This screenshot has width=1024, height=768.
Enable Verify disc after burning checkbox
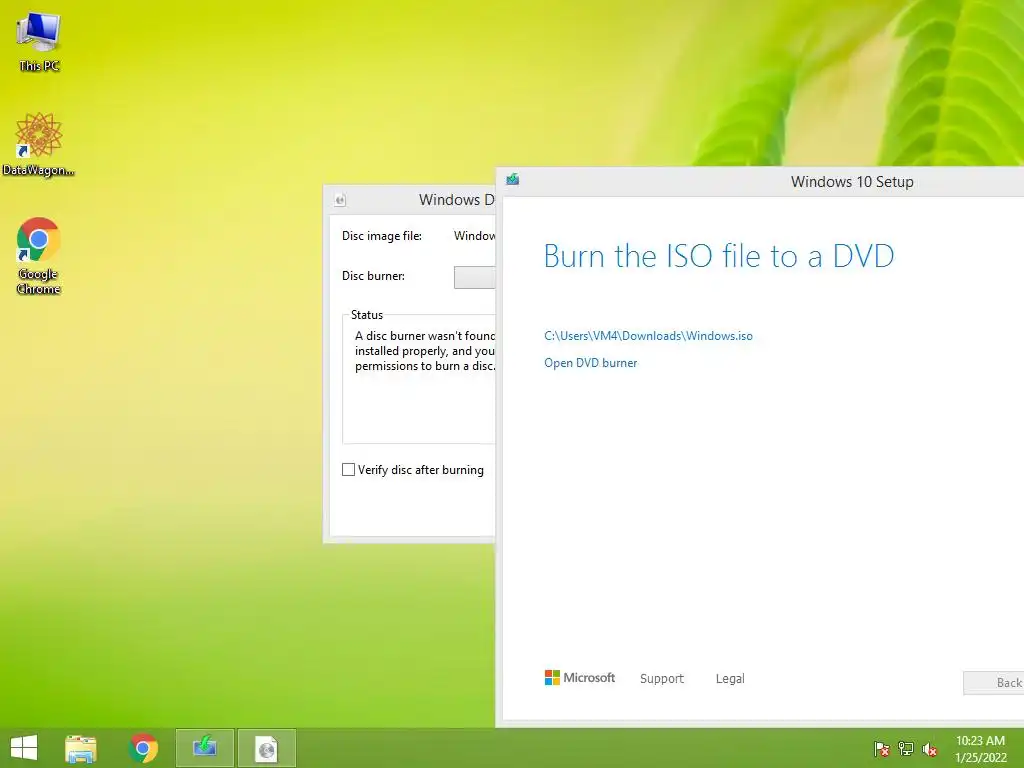tap(349, 470)
